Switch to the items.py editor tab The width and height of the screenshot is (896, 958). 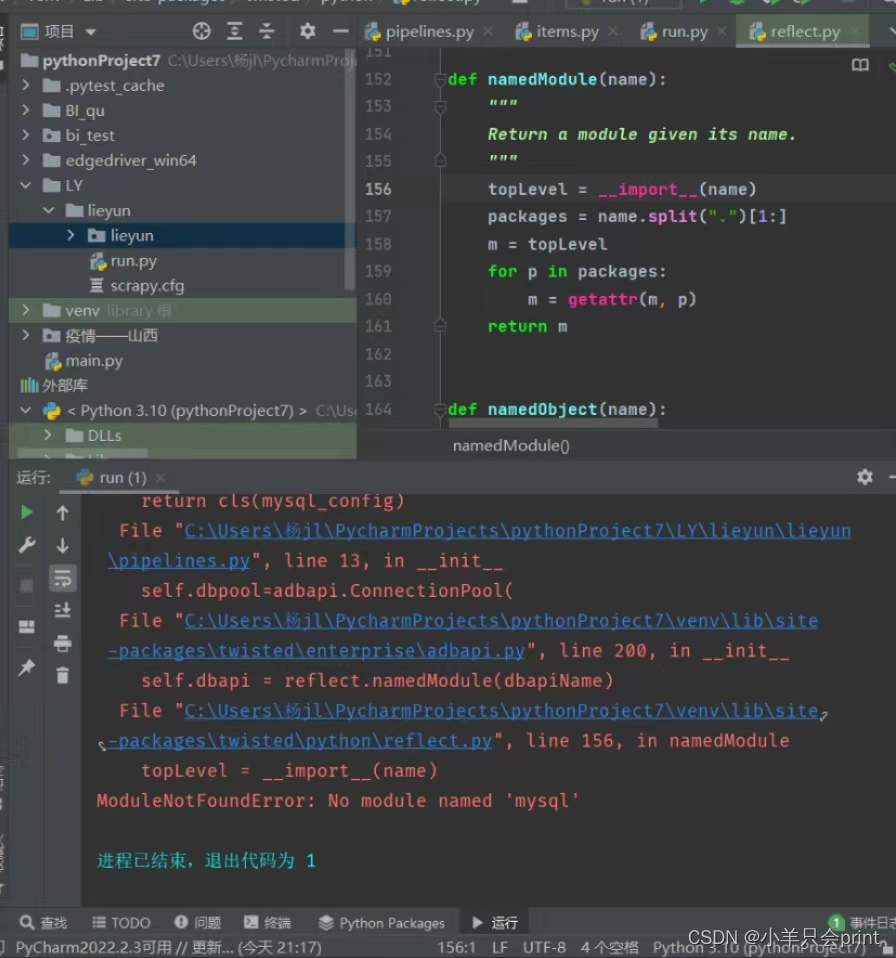[565, 31]
